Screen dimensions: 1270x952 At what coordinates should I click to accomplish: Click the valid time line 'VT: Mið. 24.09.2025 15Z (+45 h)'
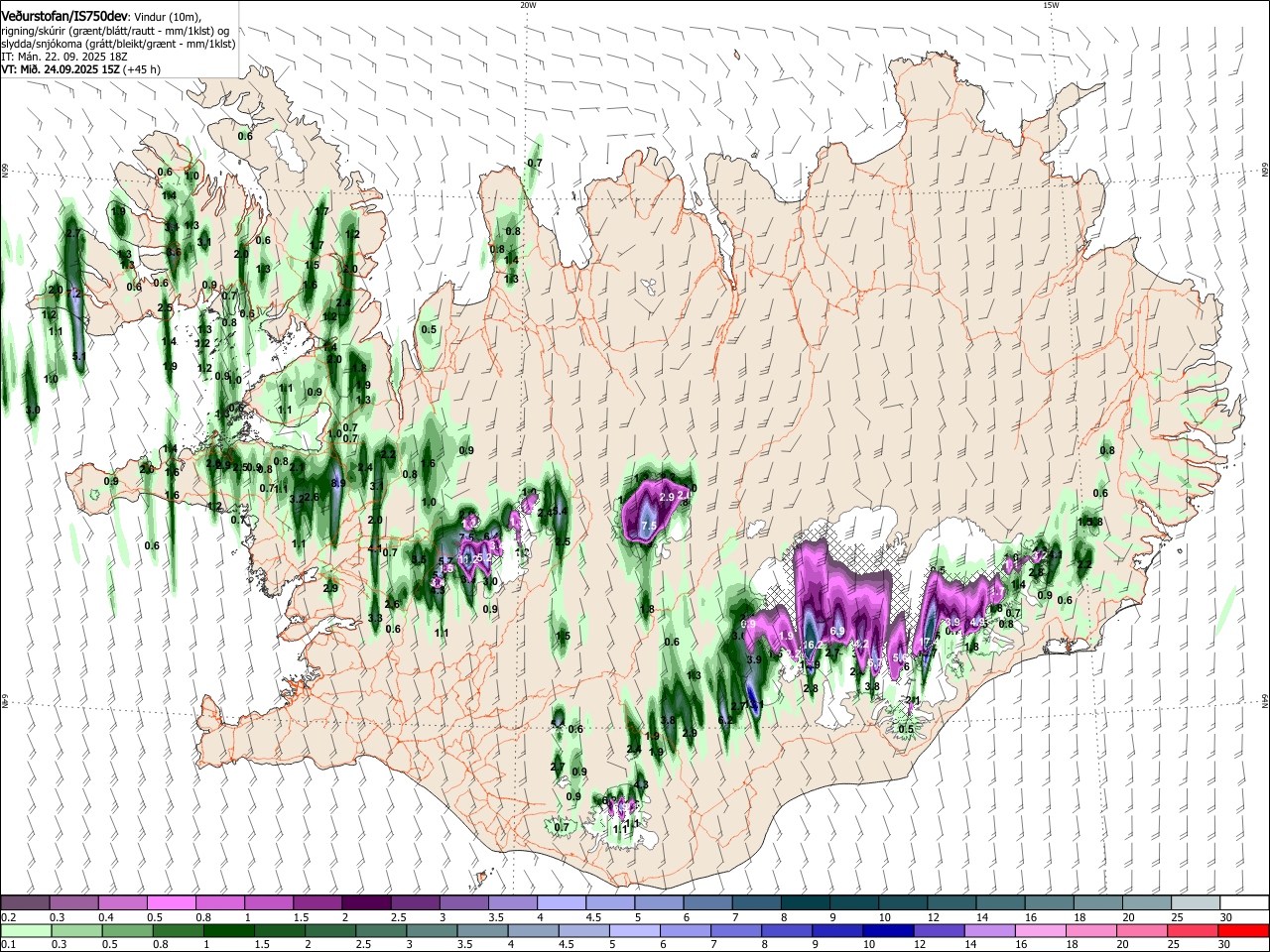pyautogui.click(x=80, y=69)
